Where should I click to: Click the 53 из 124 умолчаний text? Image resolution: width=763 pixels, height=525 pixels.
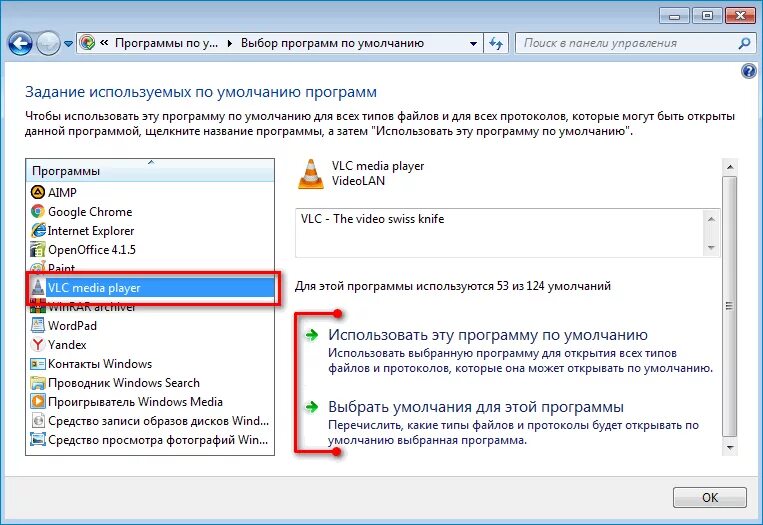(x=553, y=286)
